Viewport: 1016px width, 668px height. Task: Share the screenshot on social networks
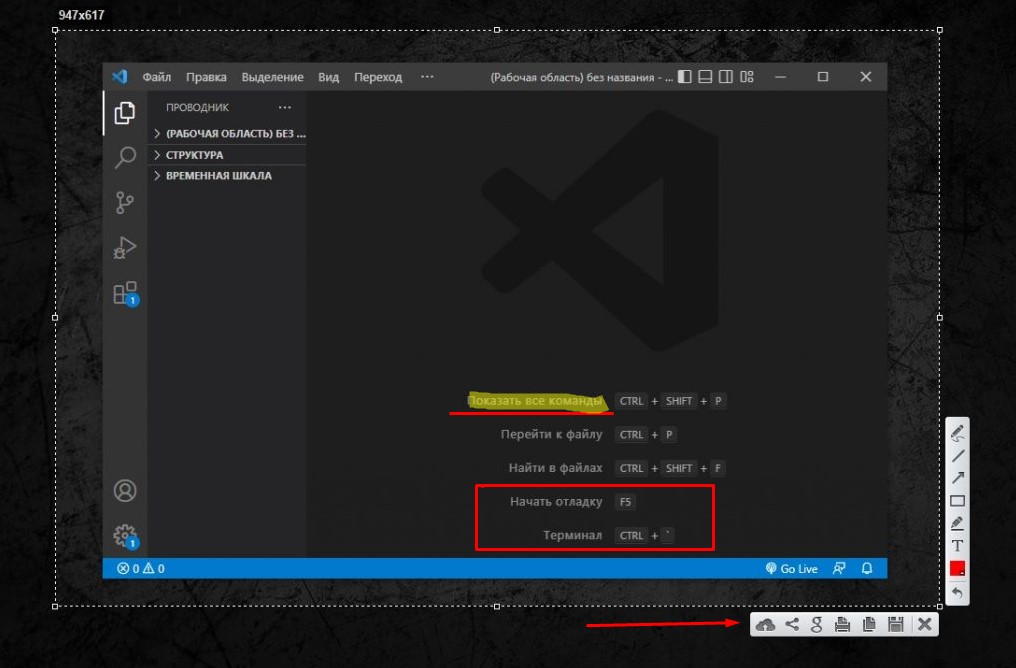click(x=792, y=625)
